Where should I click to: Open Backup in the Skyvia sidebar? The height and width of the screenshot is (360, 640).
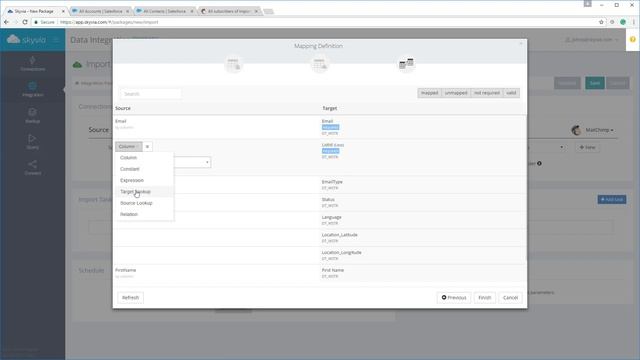pyautogui.click(x=33, y=116)
